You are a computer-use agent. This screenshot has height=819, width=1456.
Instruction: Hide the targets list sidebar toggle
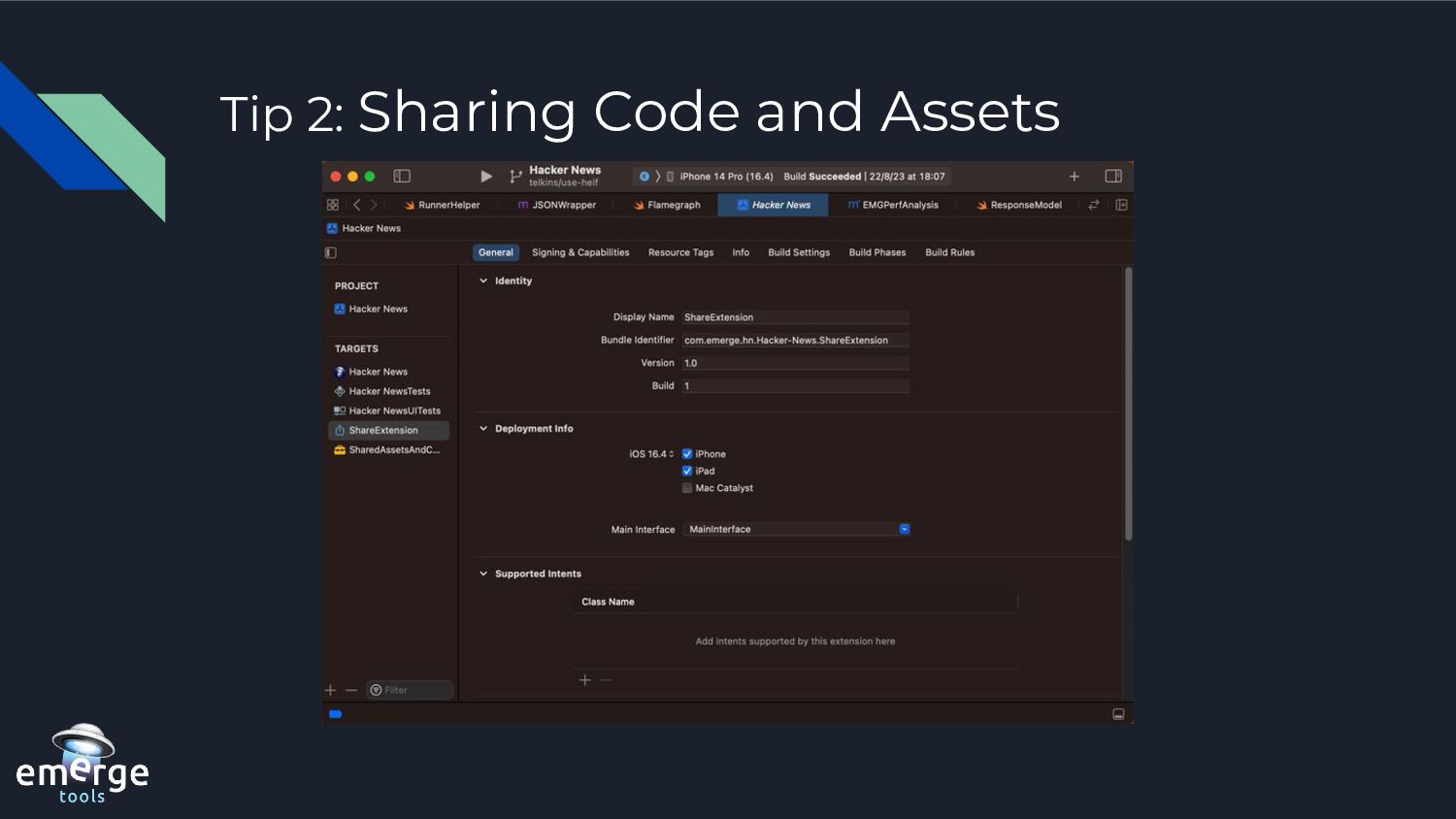pyautogui.click(x=331, y=252)
